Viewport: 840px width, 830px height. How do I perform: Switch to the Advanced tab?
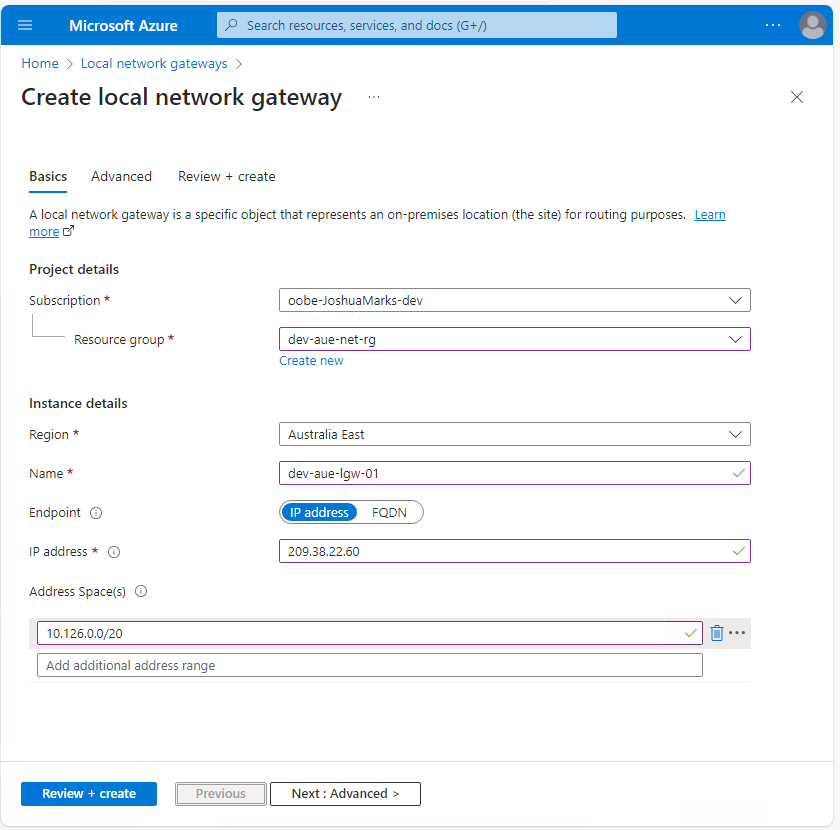[121, 176]
